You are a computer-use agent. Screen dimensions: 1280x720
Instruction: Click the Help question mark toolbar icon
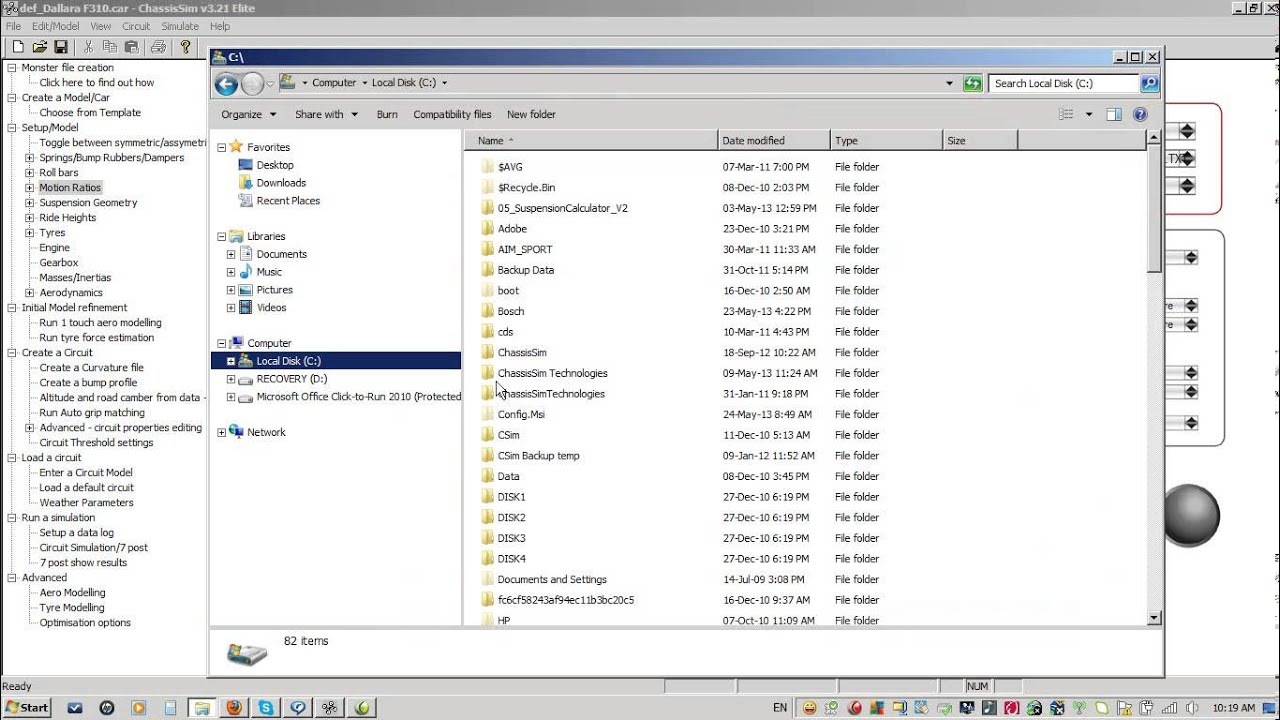coord(185,47)
